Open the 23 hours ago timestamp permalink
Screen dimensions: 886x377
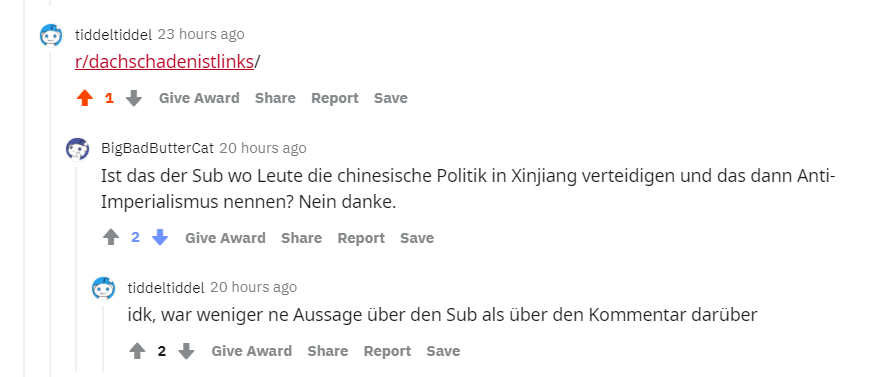tap(201, 34)
